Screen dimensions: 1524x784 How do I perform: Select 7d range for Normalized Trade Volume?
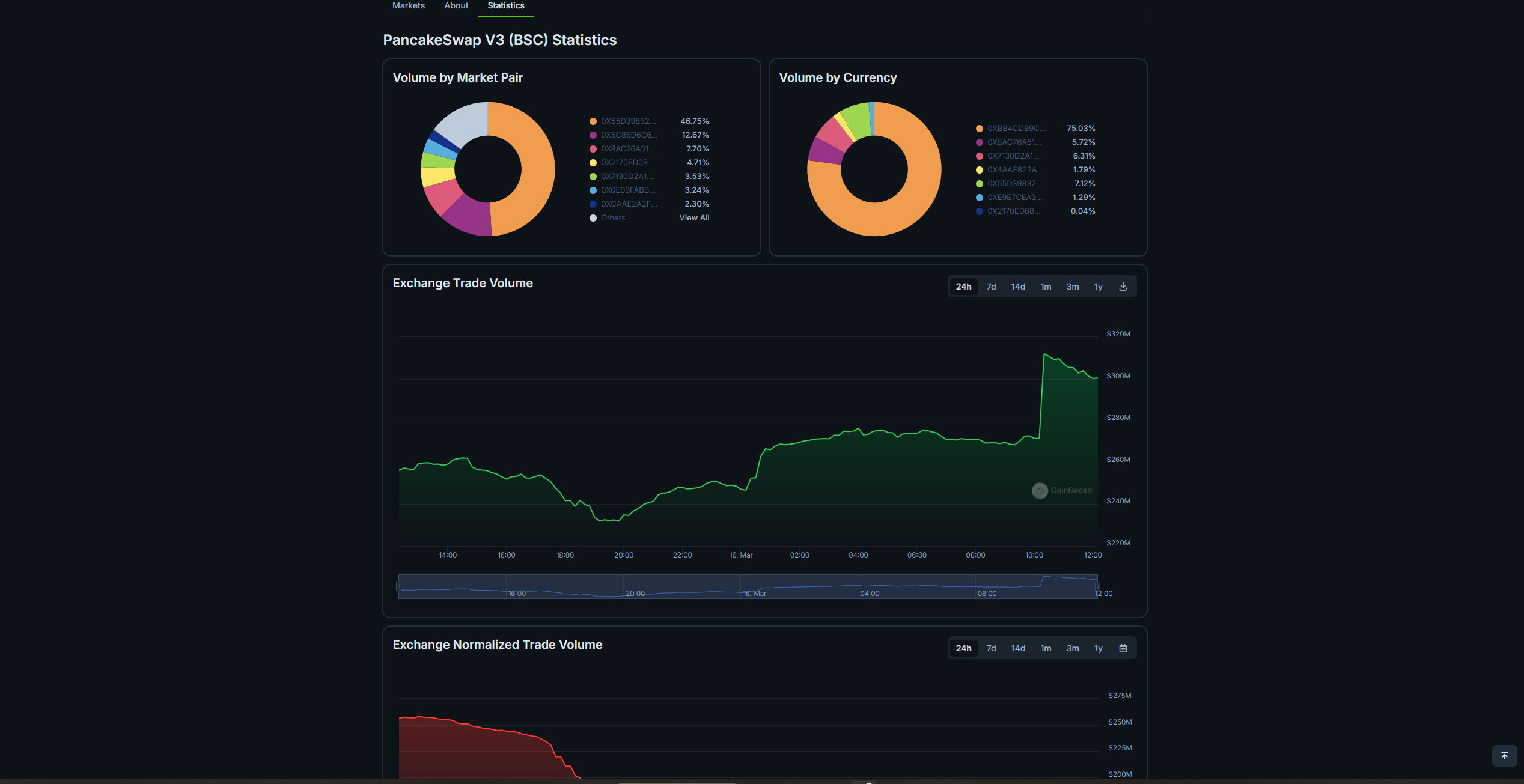click(991, 648)
